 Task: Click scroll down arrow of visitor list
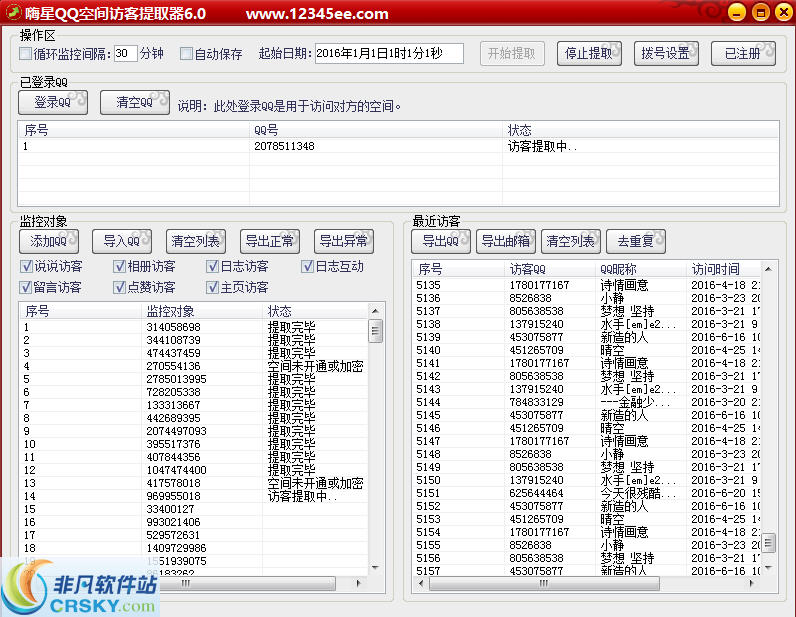(768, 568)
